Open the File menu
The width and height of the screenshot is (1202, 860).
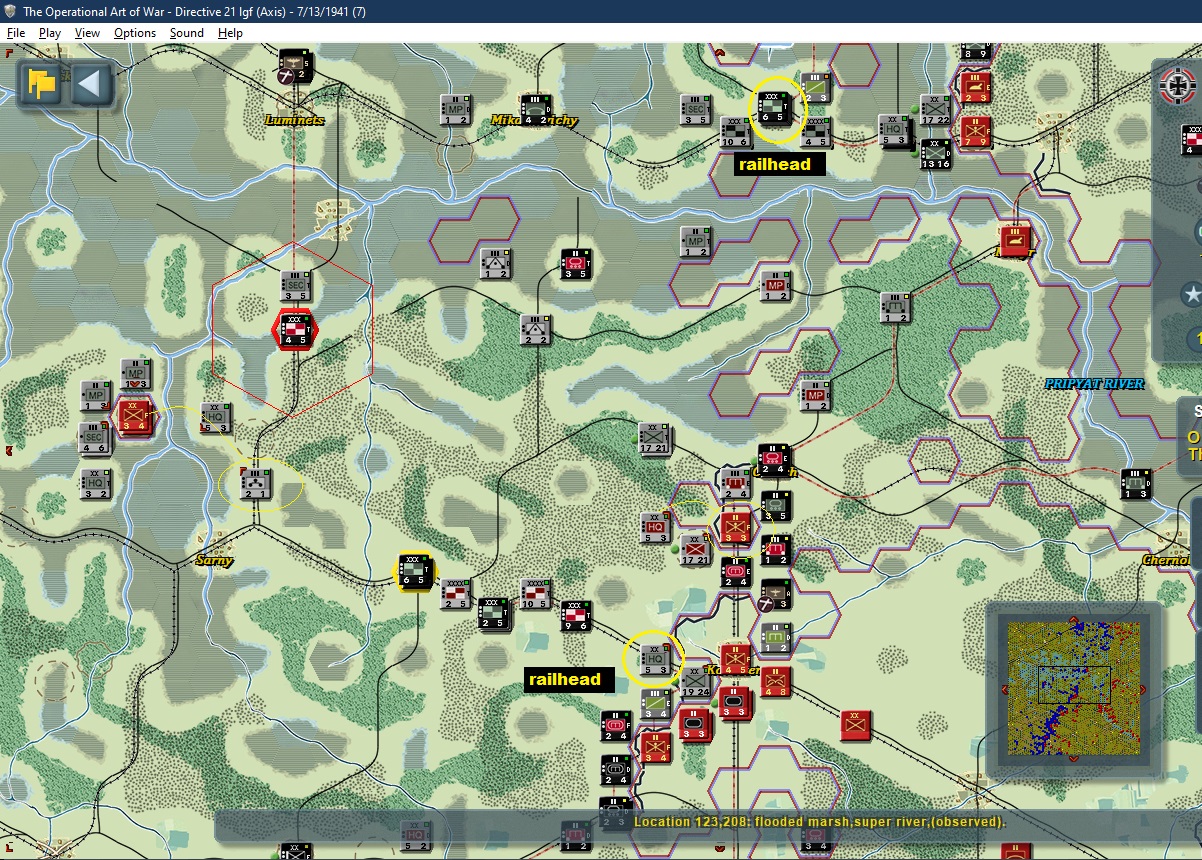pyautogui.click(x=16, y=33)
